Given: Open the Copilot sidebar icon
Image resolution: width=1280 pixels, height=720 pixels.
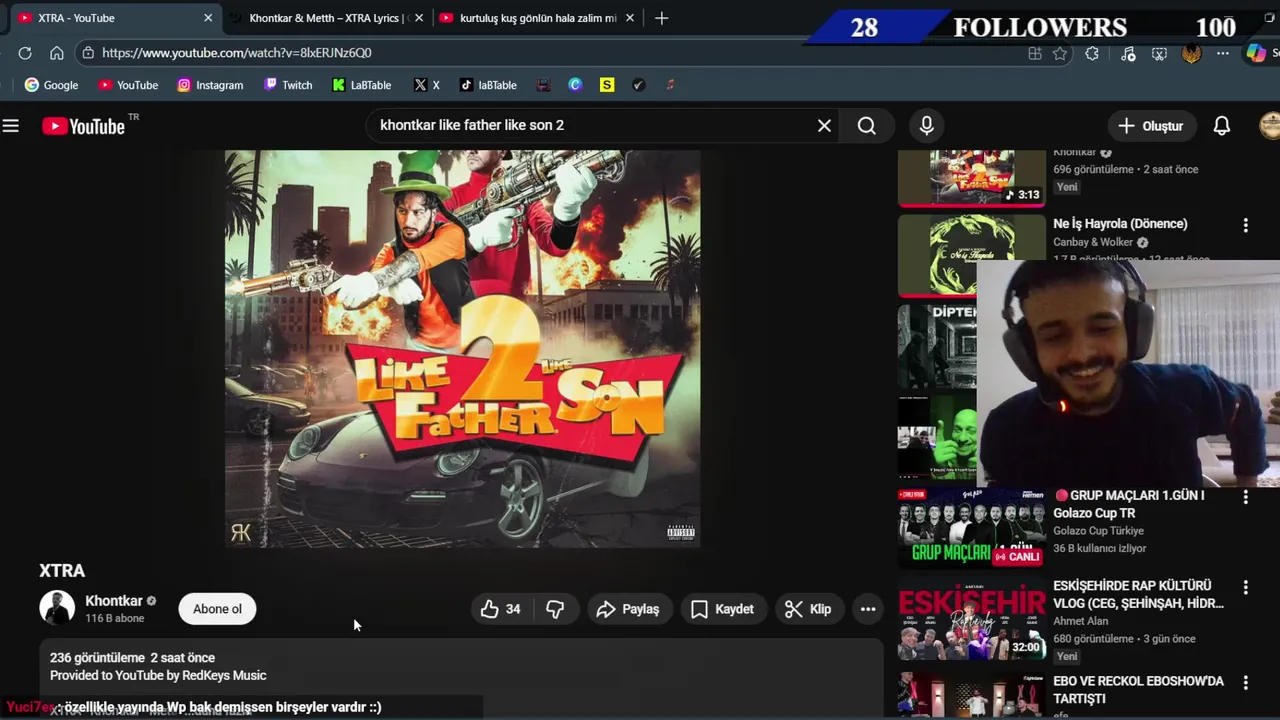Looking at the screenshot, I should tap(1256, 54).
